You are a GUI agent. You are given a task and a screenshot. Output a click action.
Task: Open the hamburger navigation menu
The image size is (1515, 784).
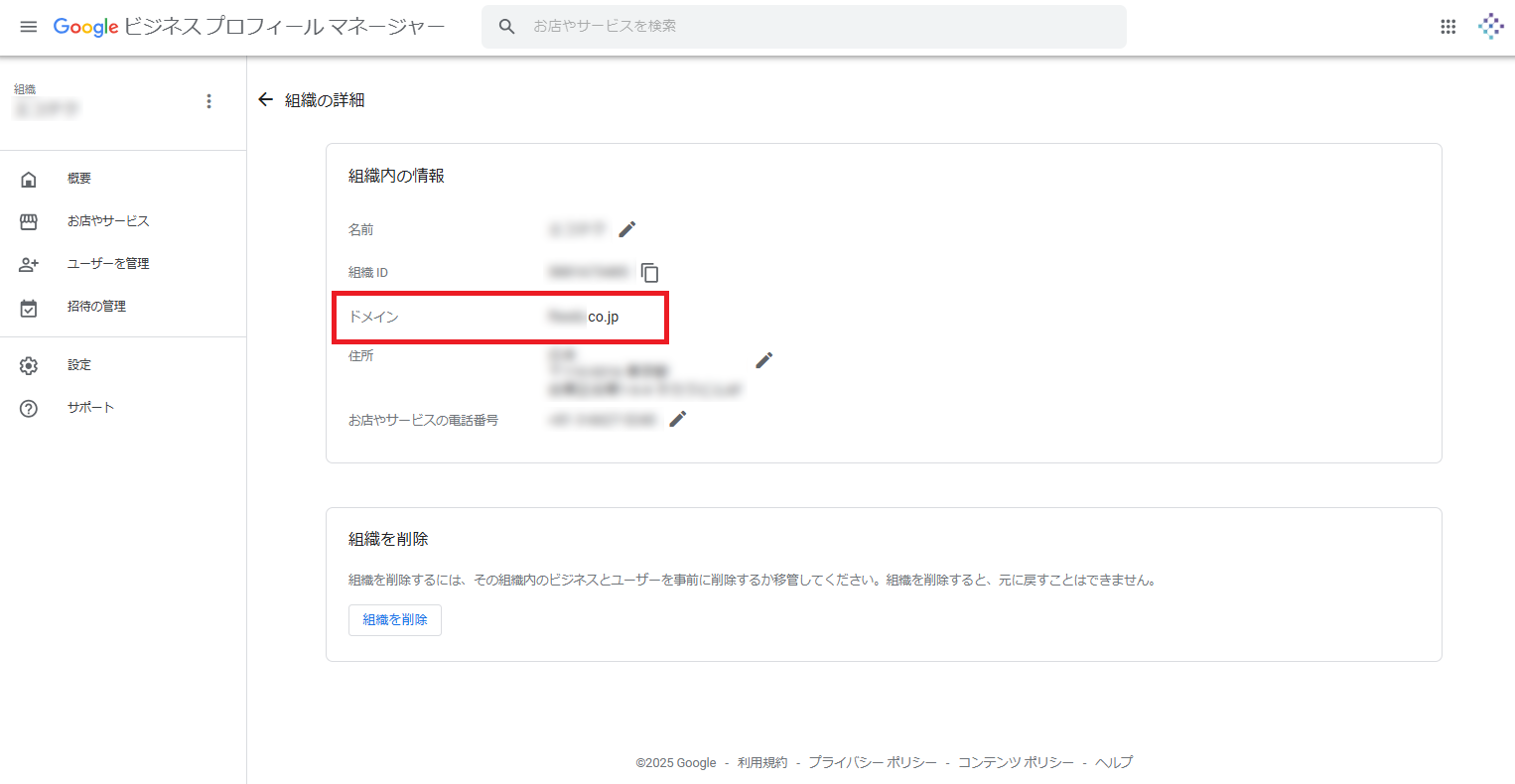(28, 27)
